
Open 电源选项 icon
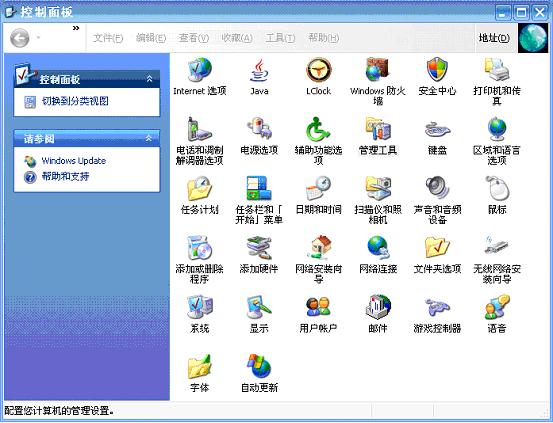click(x=259, y=129)
